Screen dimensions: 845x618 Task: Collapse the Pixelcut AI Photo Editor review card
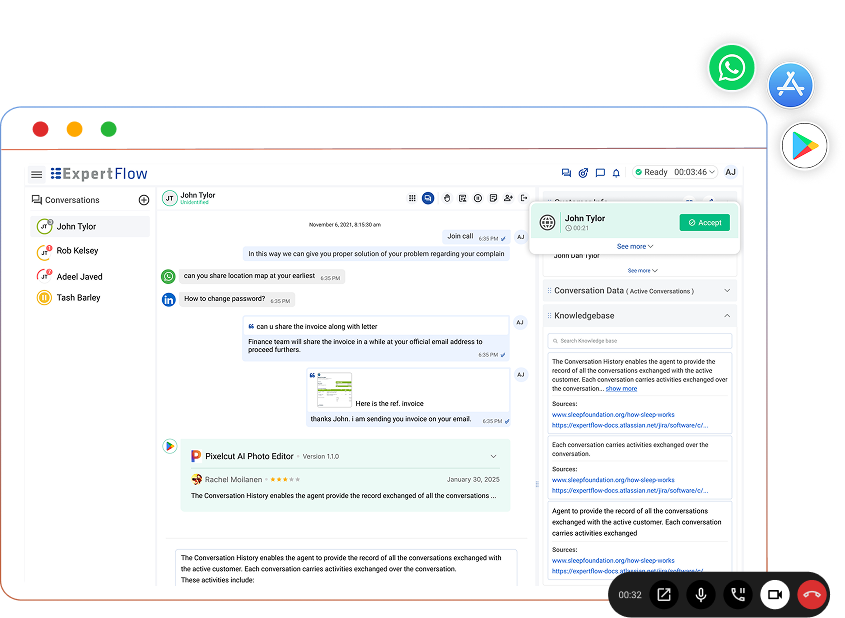[x=493, y=456]
